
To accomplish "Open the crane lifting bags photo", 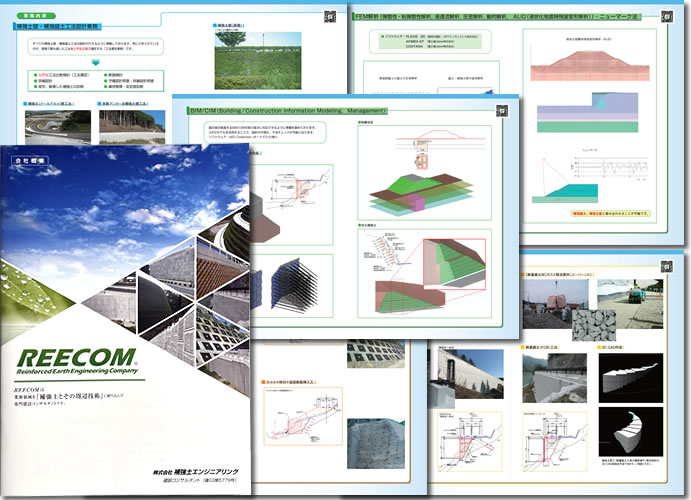I will click(554, 304).
